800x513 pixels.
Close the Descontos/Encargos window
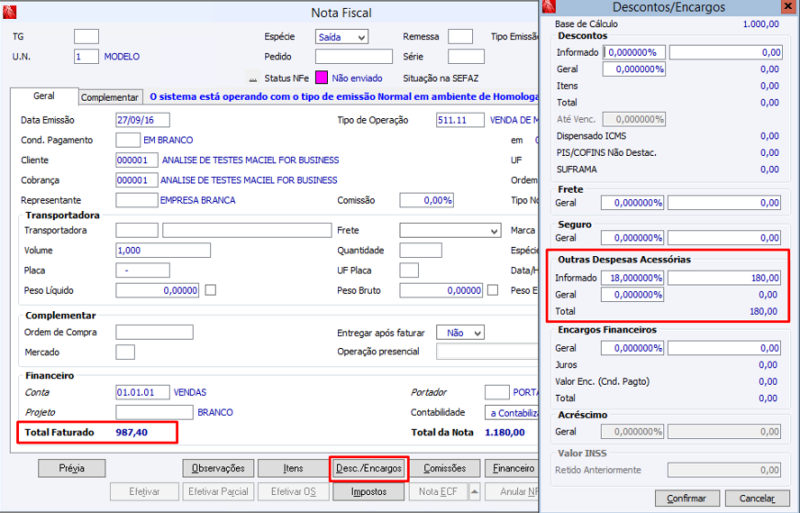tap(788, 6)
